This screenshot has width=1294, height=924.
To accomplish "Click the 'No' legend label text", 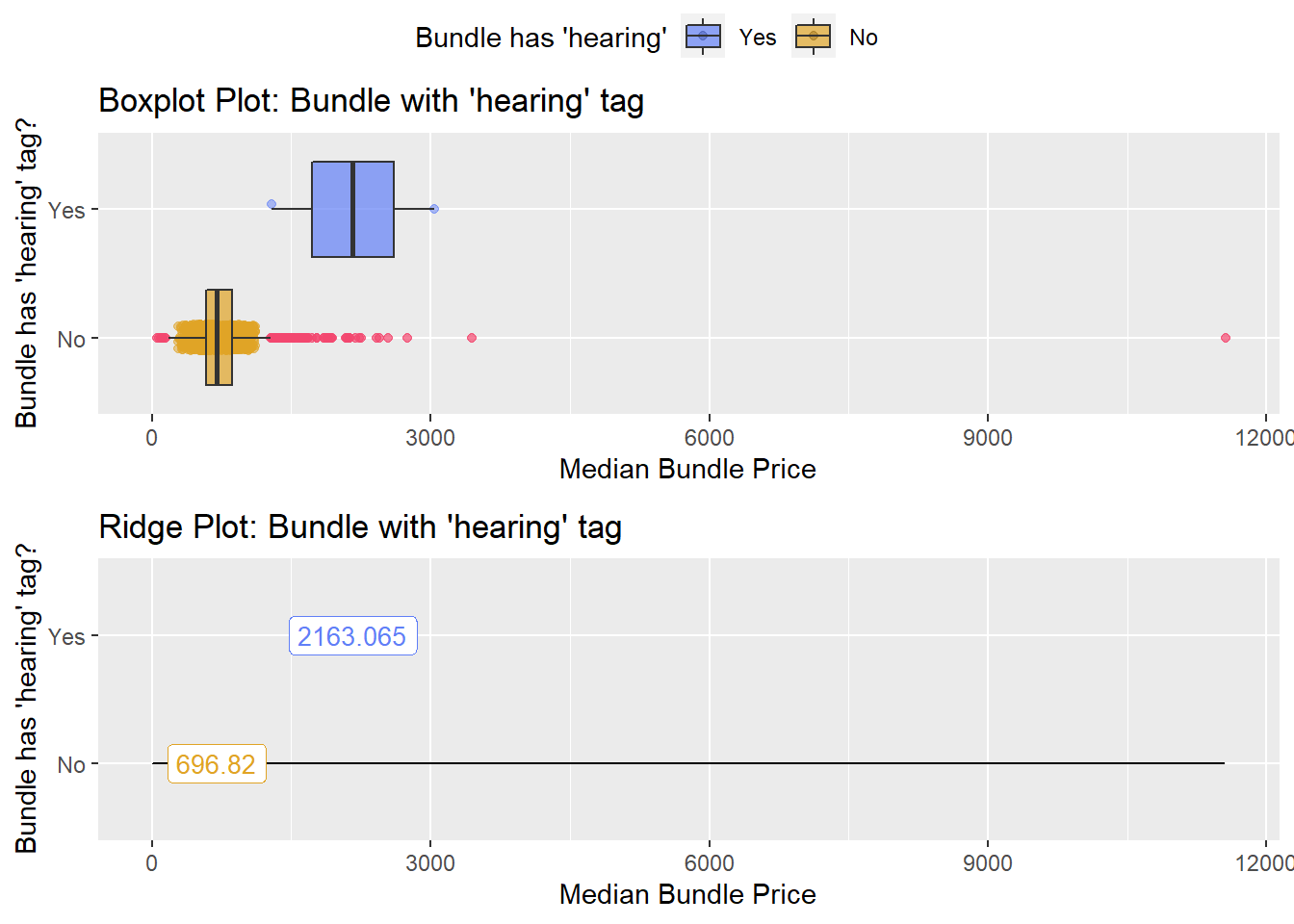I will click(x=864, y=38).
